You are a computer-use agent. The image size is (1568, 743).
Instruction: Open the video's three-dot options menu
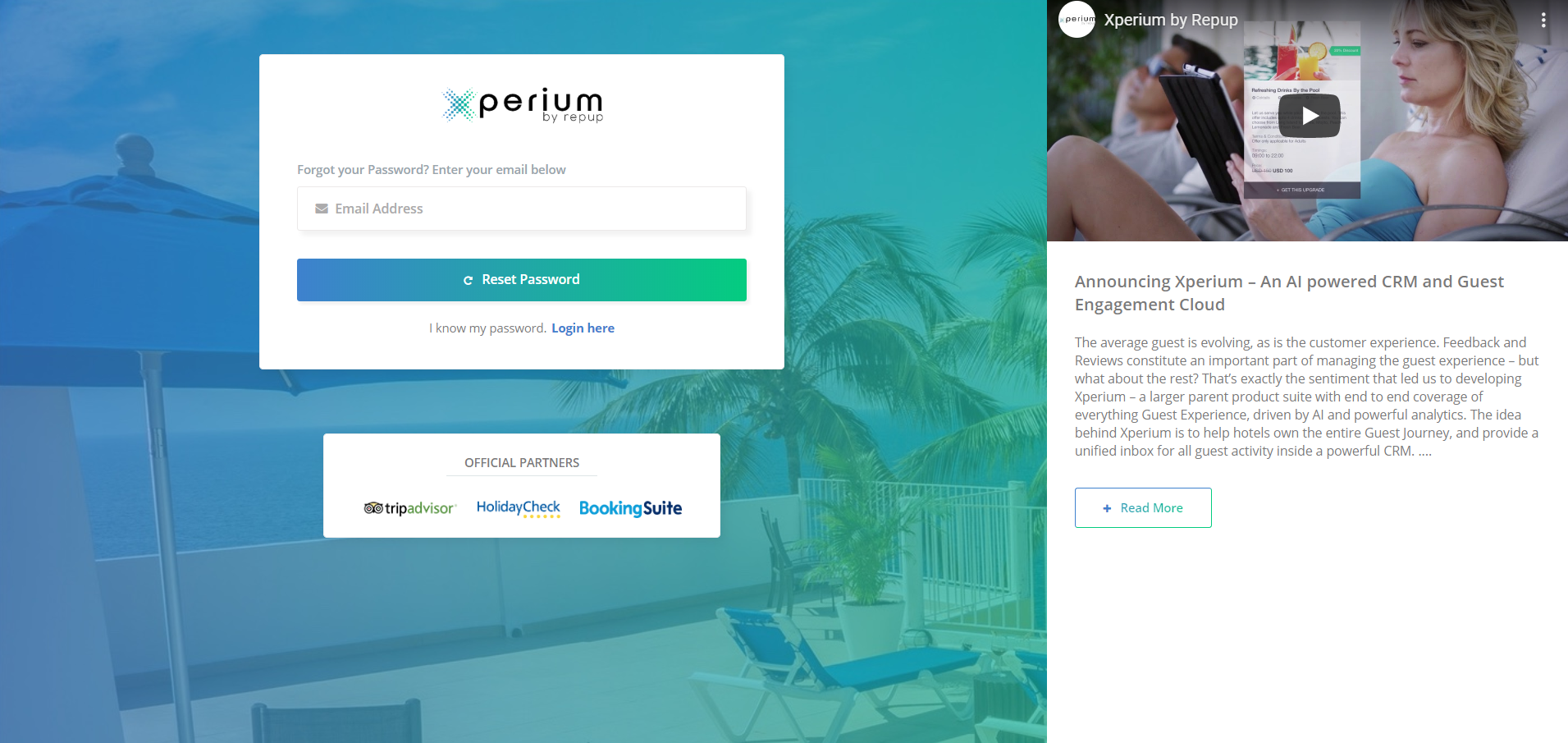pyautogui.click(x=1543, y=20)
